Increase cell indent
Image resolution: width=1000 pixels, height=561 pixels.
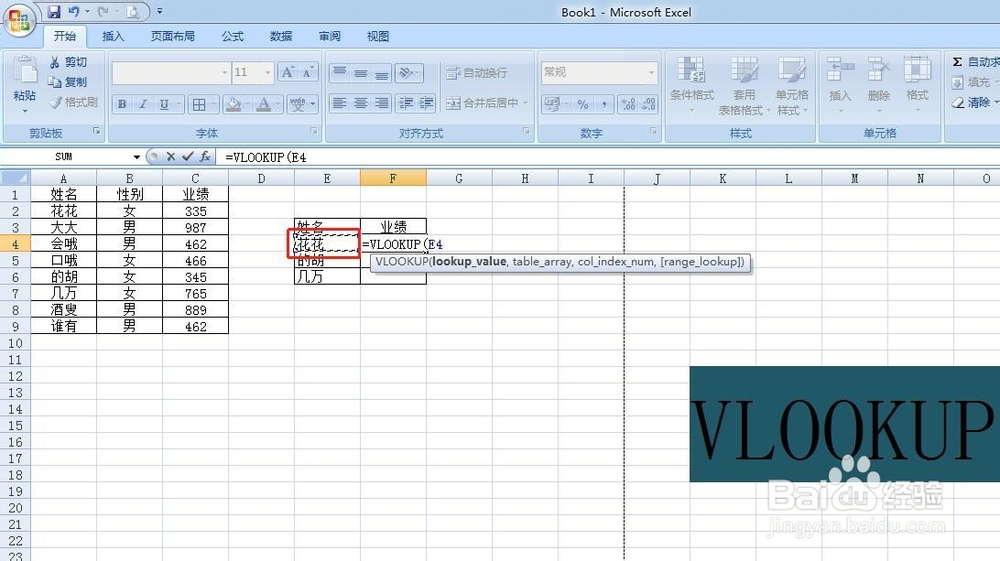pyautogui.click(x=426, y=103)
